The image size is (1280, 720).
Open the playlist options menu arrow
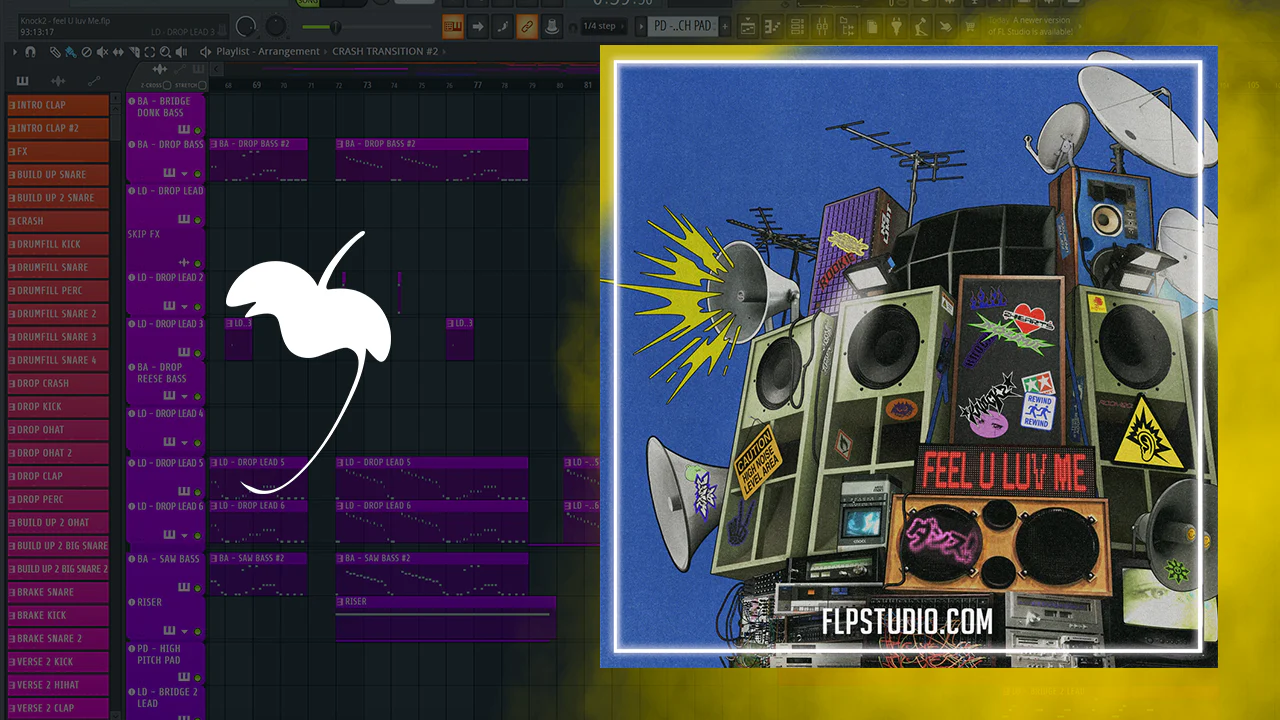click(x=16, y=51)
